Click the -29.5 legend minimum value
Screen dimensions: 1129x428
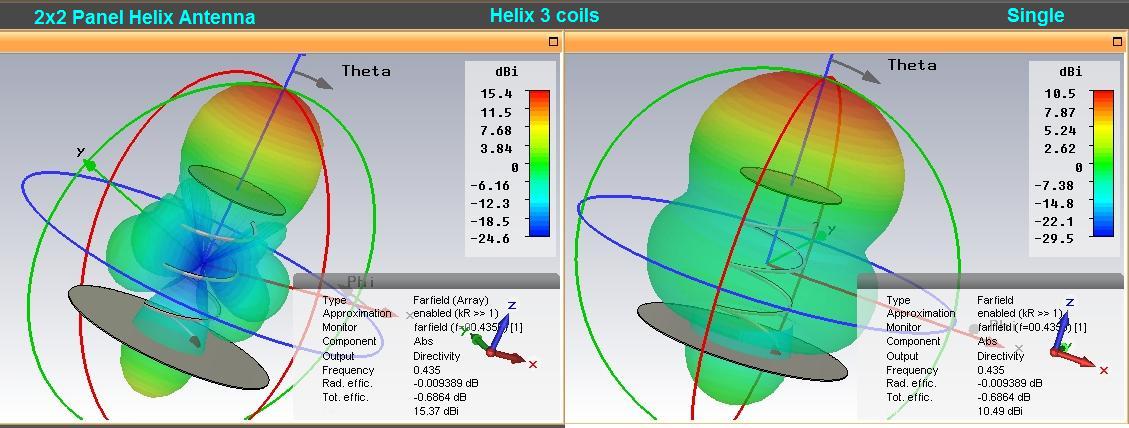point(1056,238)
